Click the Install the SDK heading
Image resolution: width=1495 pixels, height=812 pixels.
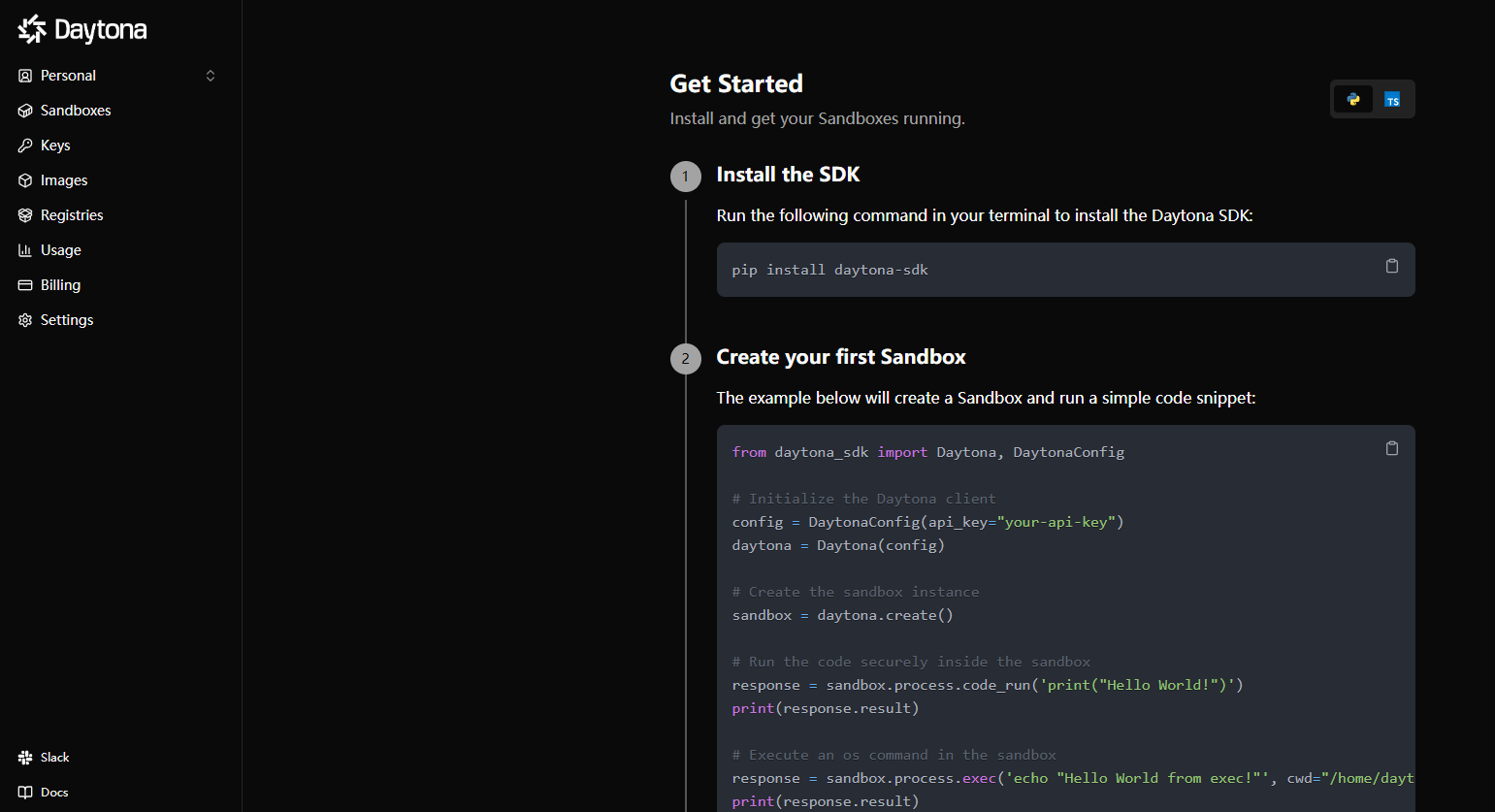click(788, 175)
